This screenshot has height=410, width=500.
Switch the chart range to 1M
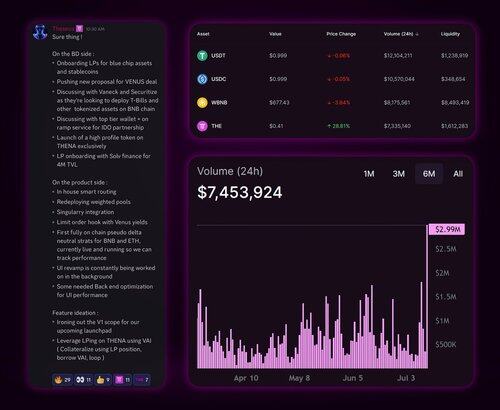[369, 174]
